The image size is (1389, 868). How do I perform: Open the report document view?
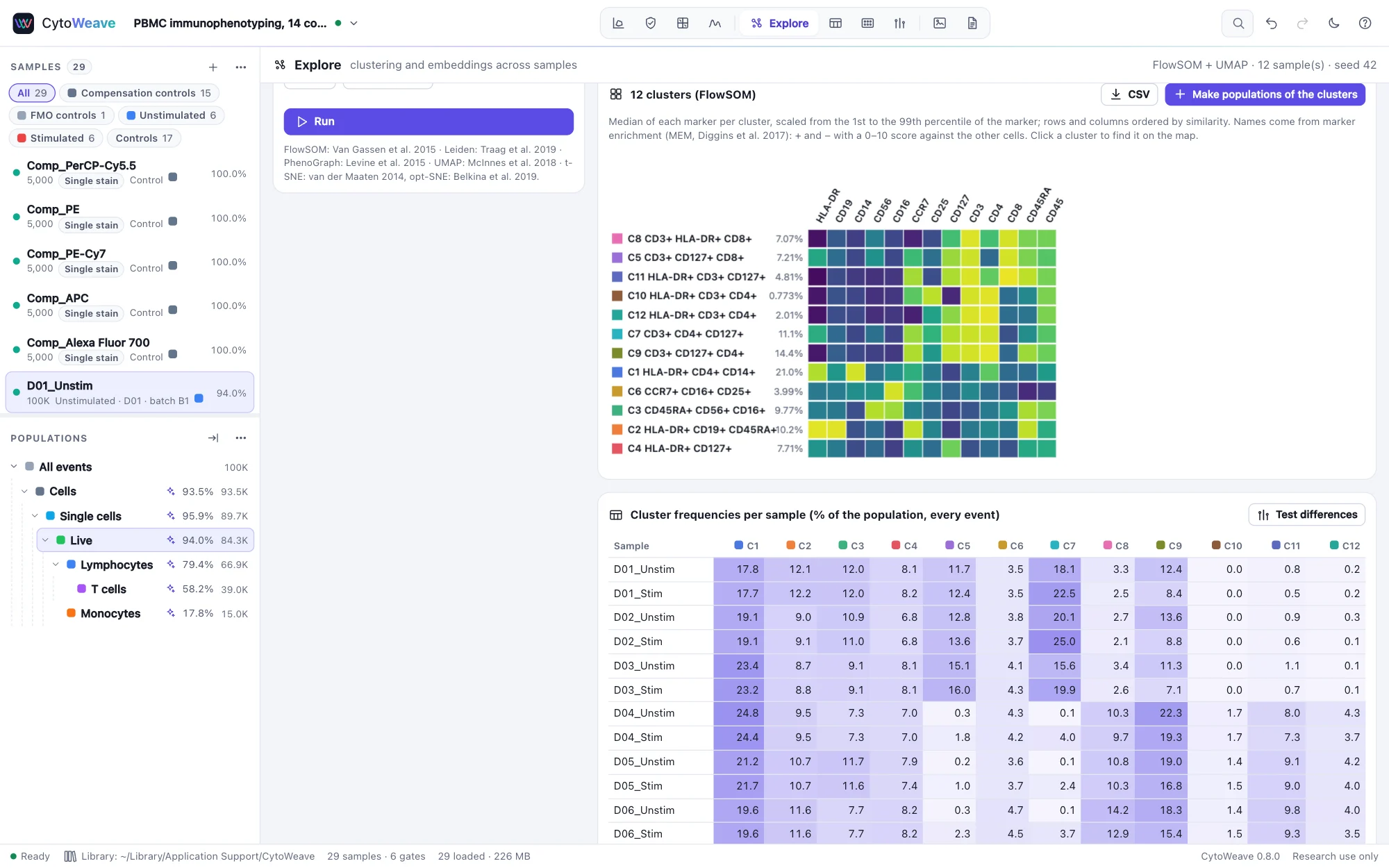click(x=972, y=23)
